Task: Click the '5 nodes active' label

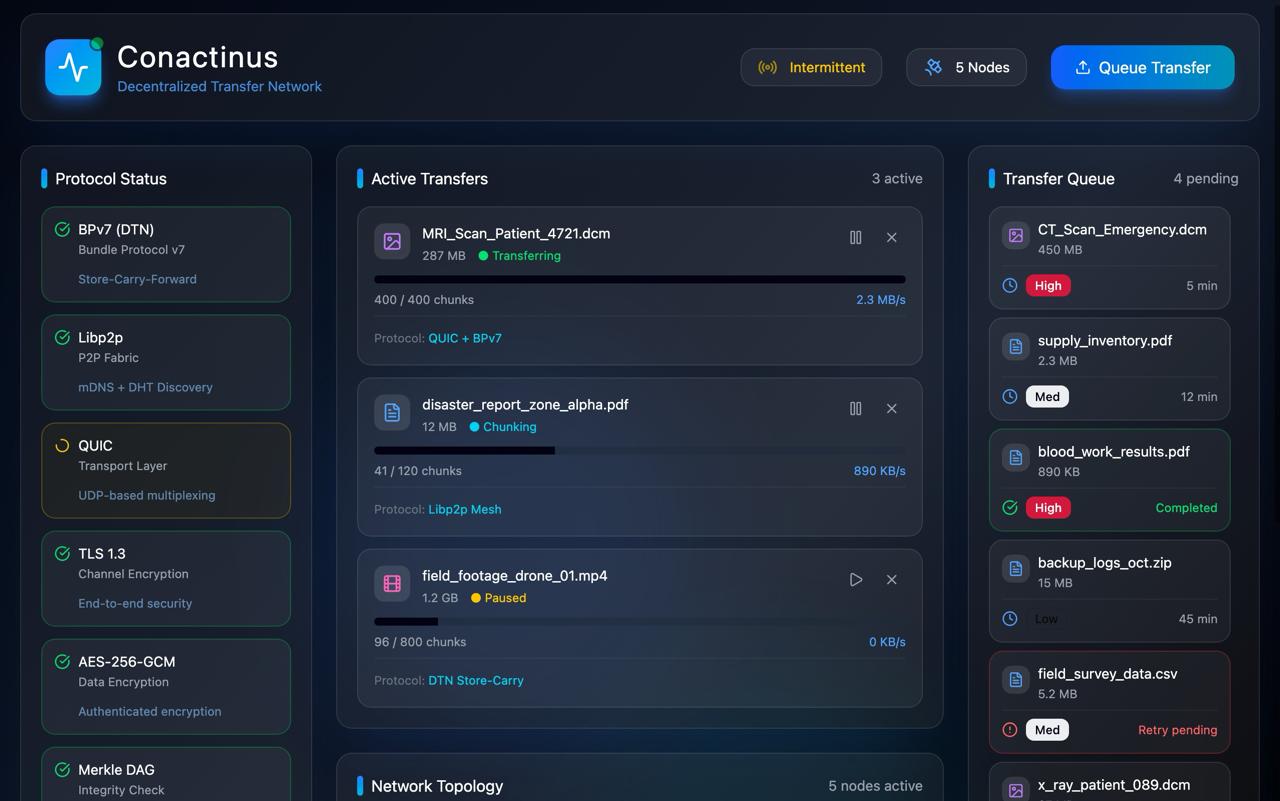Action: 875,786
